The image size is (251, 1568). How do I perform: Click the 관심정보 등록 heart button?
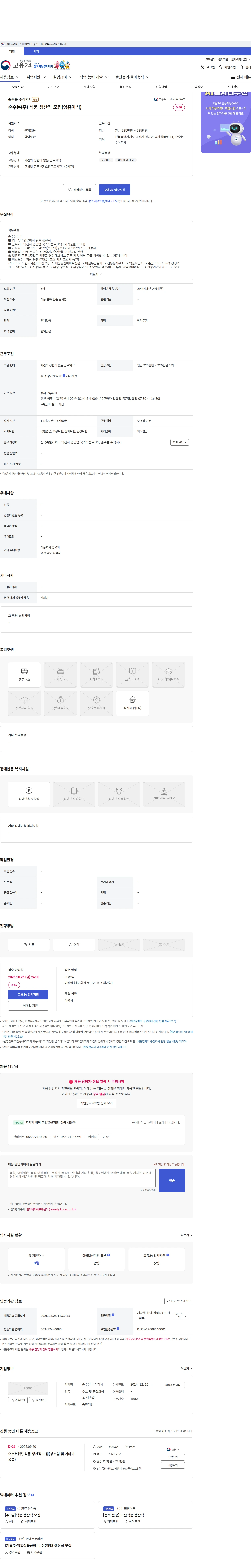pos(79,190)
